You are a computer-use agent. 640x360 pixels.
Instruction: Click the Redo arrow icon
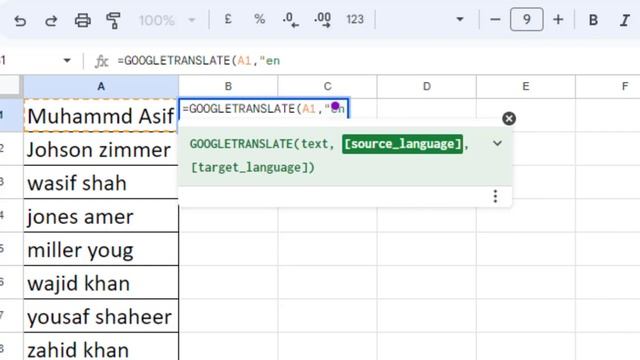tap(51, 20)
